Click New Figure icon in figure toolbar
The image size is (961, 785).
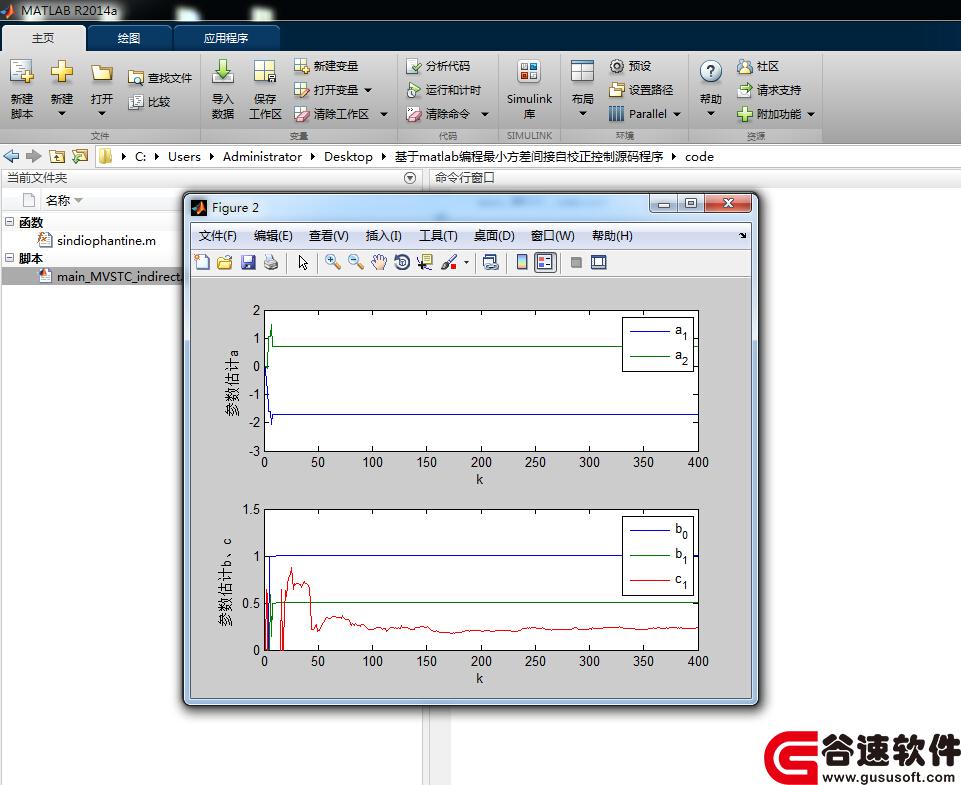coord(202,262)
